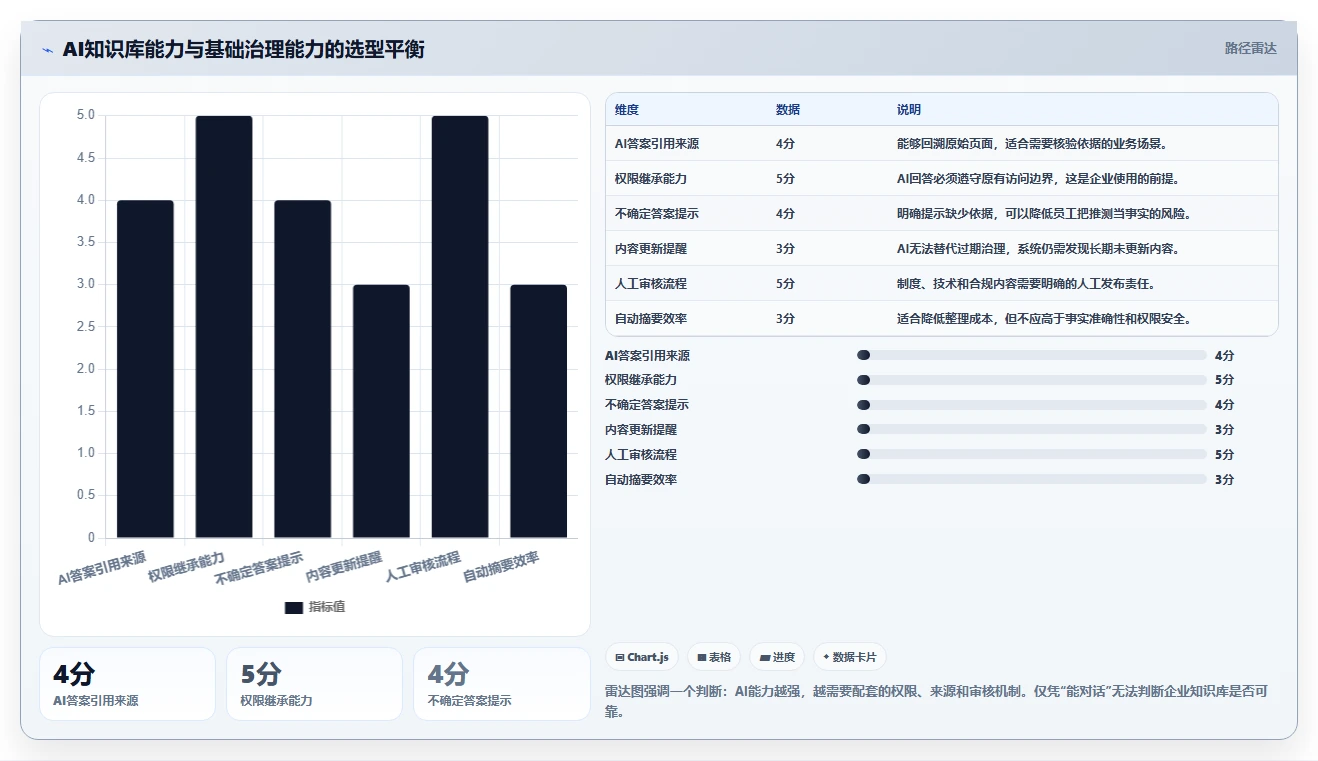Click the 不确定答案提示 bar in chart
This screenshot has height=761, width=1318.
[x=303, y=369]
